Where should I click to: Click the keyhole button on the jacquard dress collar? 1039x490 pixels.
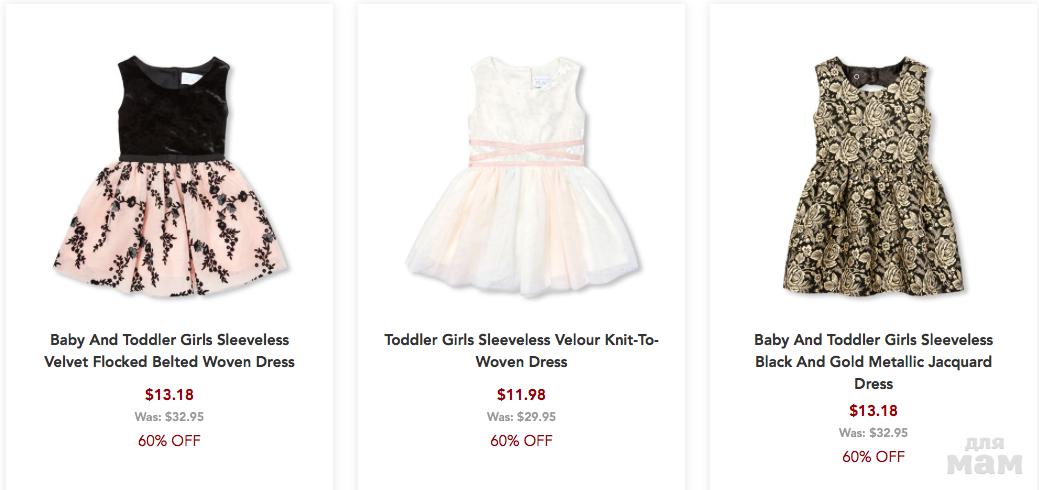[x=856, y=75]
